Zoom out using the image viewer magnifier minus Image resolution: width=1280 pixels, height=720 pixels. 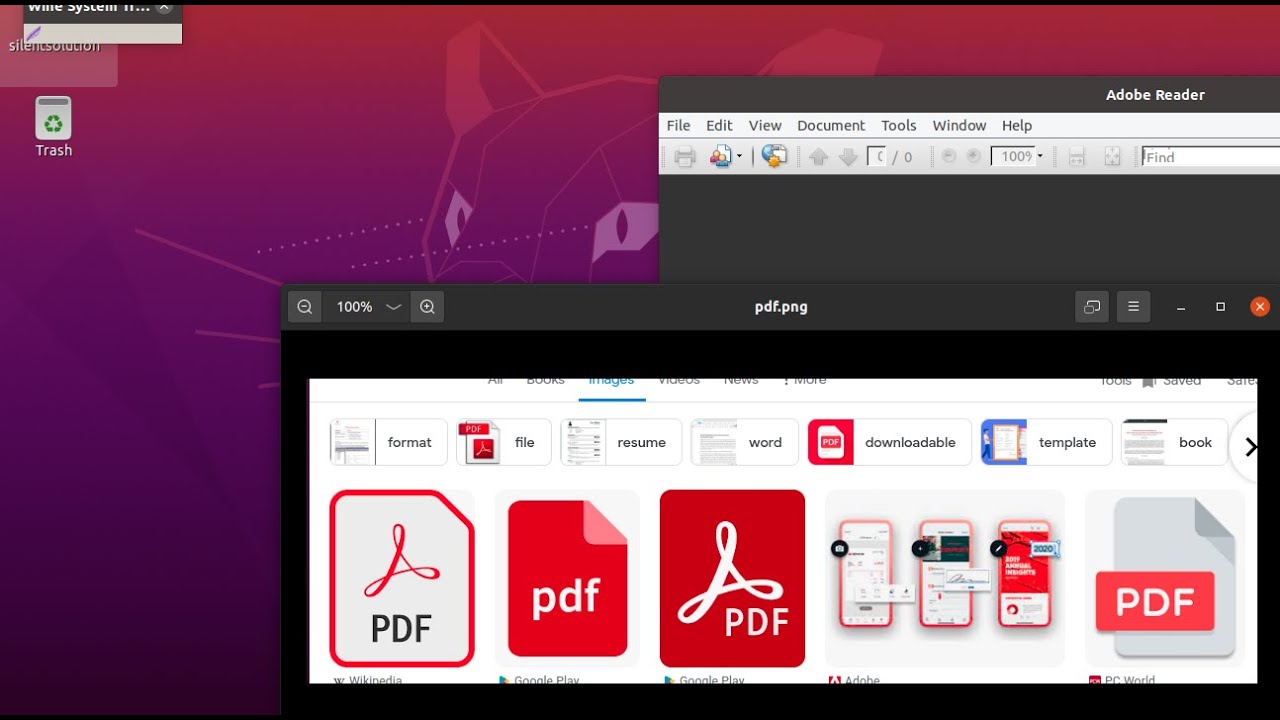click(x=305, y=307)
